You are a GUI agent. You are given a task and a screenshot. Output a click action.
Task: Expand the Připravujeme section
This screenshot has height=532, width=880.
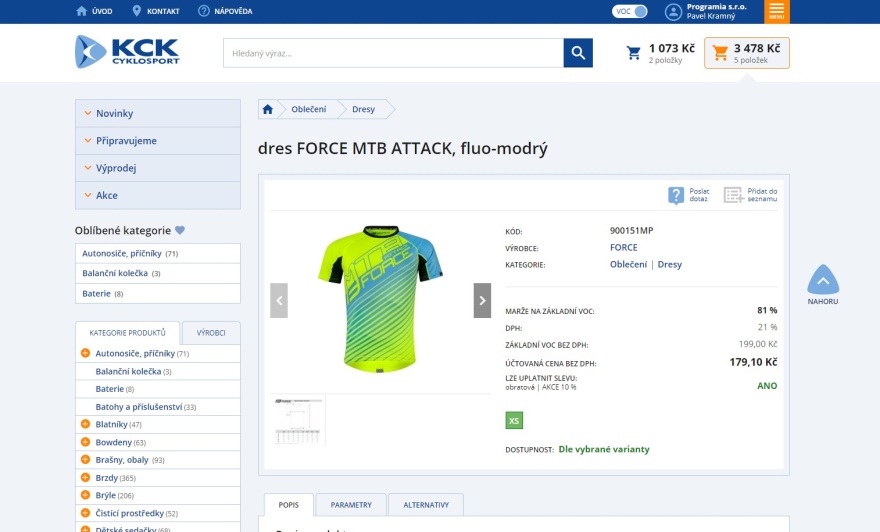pos(158,141)
